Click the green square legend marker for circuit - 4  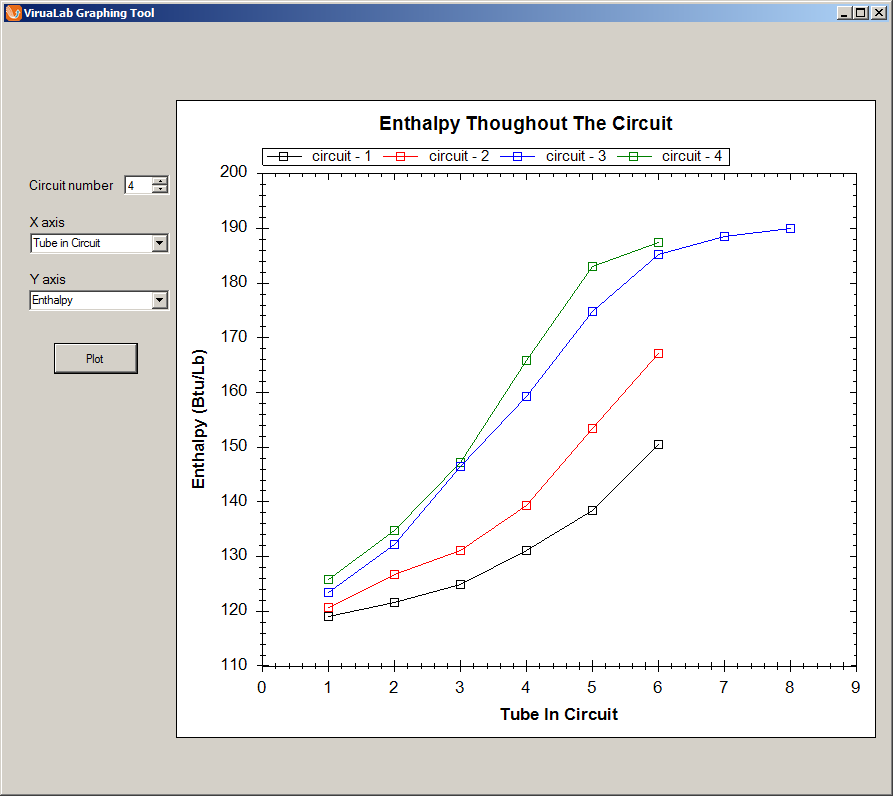tap(632, 156)
